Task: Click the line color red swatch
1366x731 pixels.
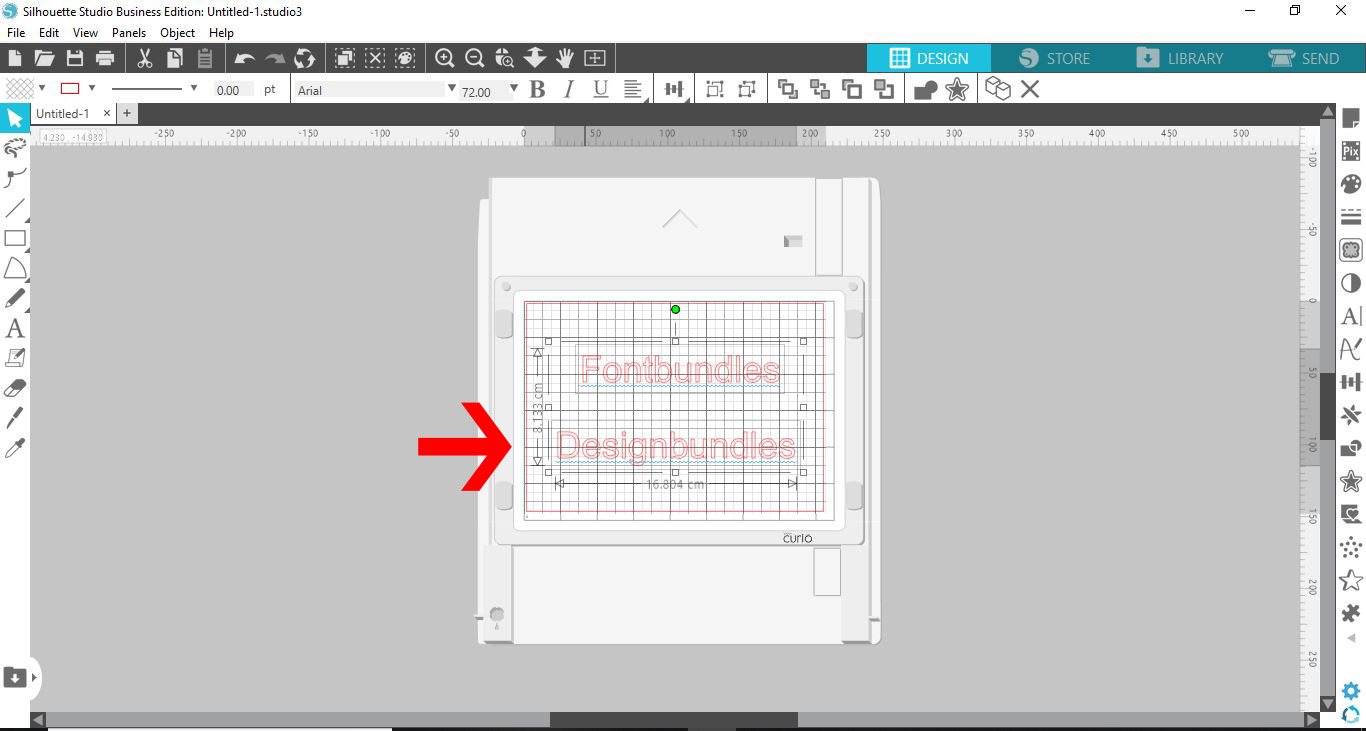Action: coord(70,88)
